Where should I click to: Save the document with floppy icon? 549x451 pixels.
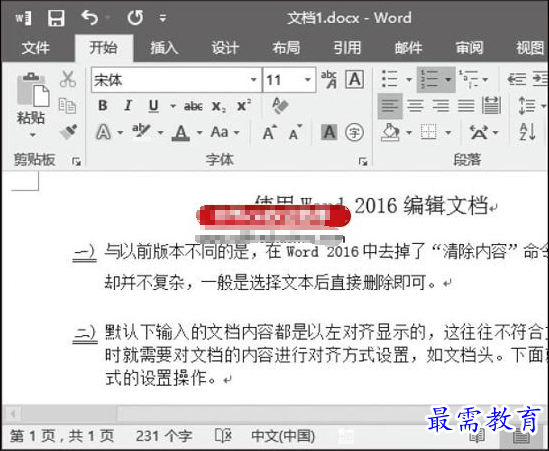point(56,18)
